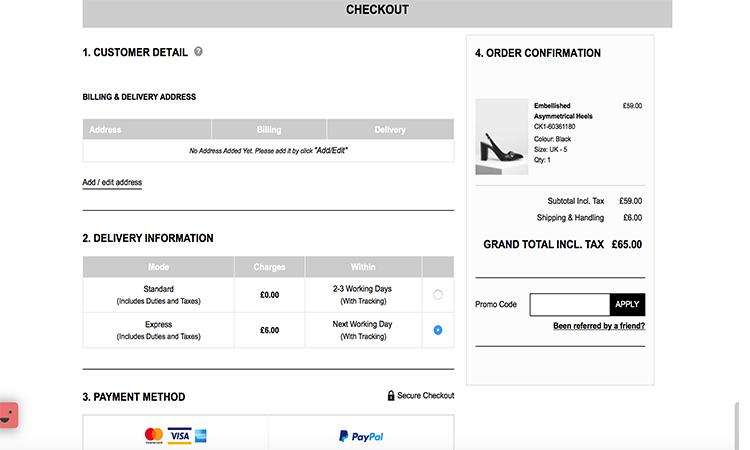The height and width of the screenshot is (450, 750).
Task: Click the Delivery column header
Action: pos(390,129)
